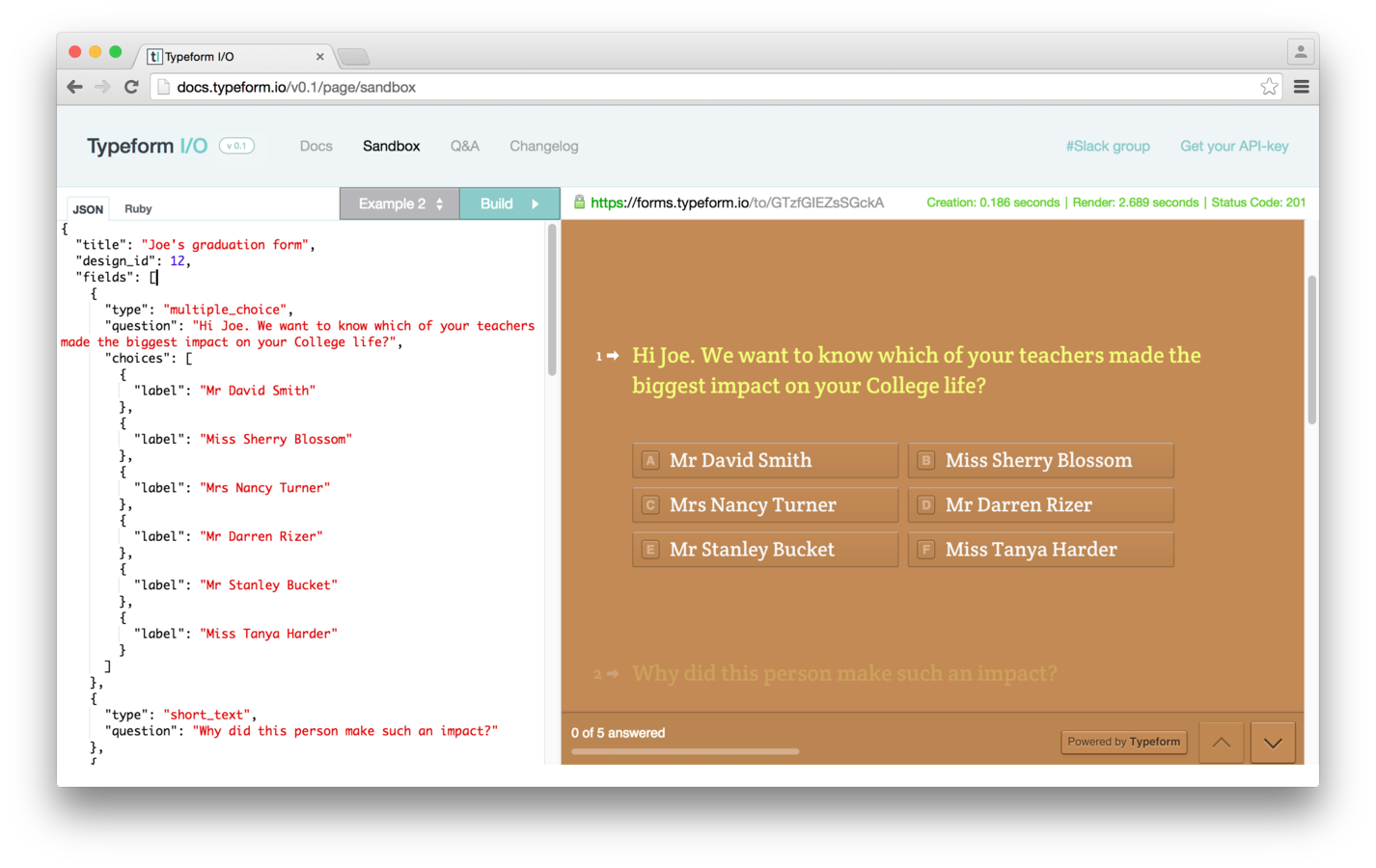The width and height of the screenshot is (1376, 868).
Task: Open the Chrome user profile icon
Action: tap(1300, 52)
